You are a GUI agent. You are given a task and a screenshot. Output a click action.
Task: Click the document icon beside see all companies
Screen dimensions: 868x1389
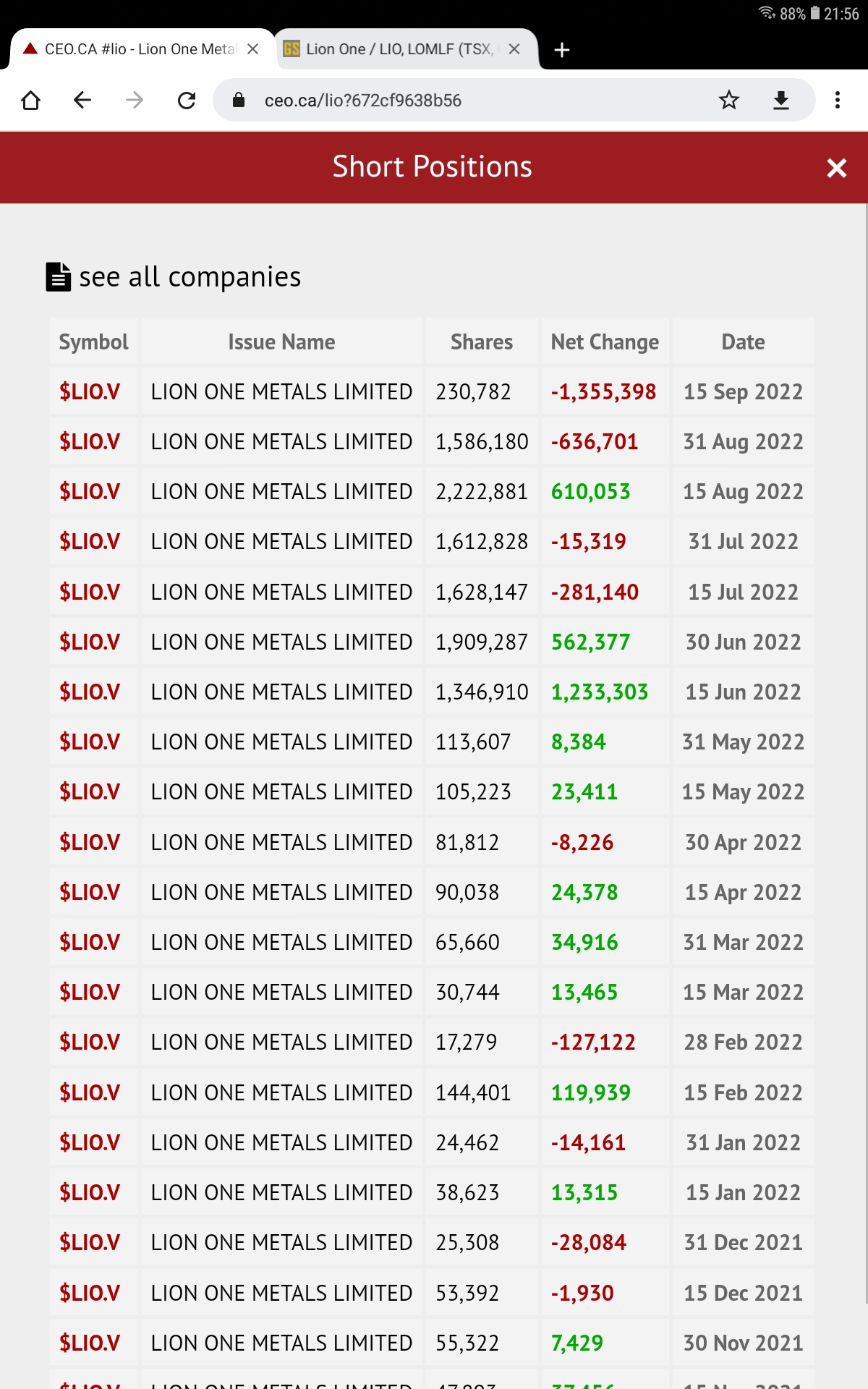pyautogui.click(x=58, y=277)
